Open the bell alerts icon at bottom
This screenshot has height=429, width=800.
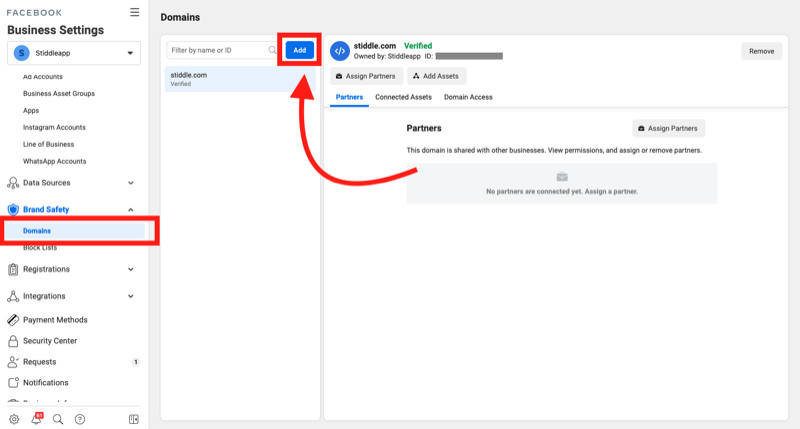coord(37,418)
